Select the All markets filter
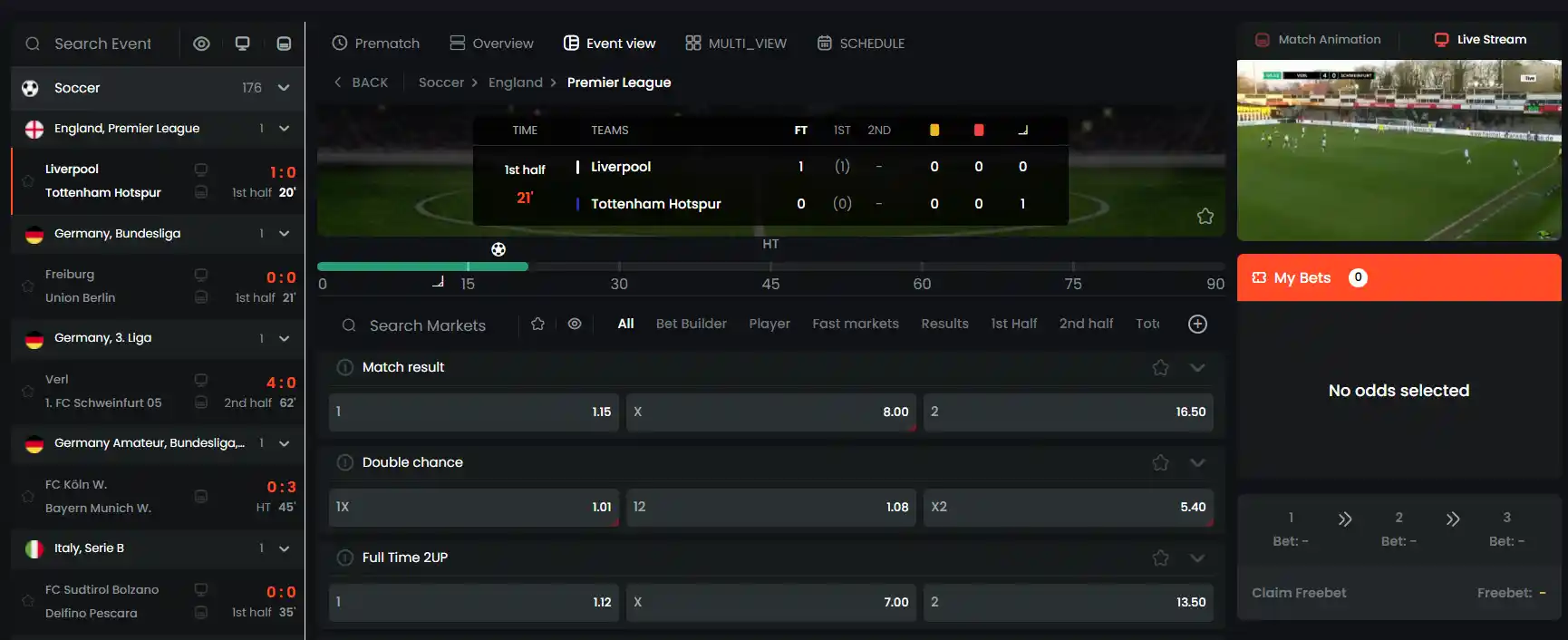Screen dimensions: 1568x640 click(626, 324)
